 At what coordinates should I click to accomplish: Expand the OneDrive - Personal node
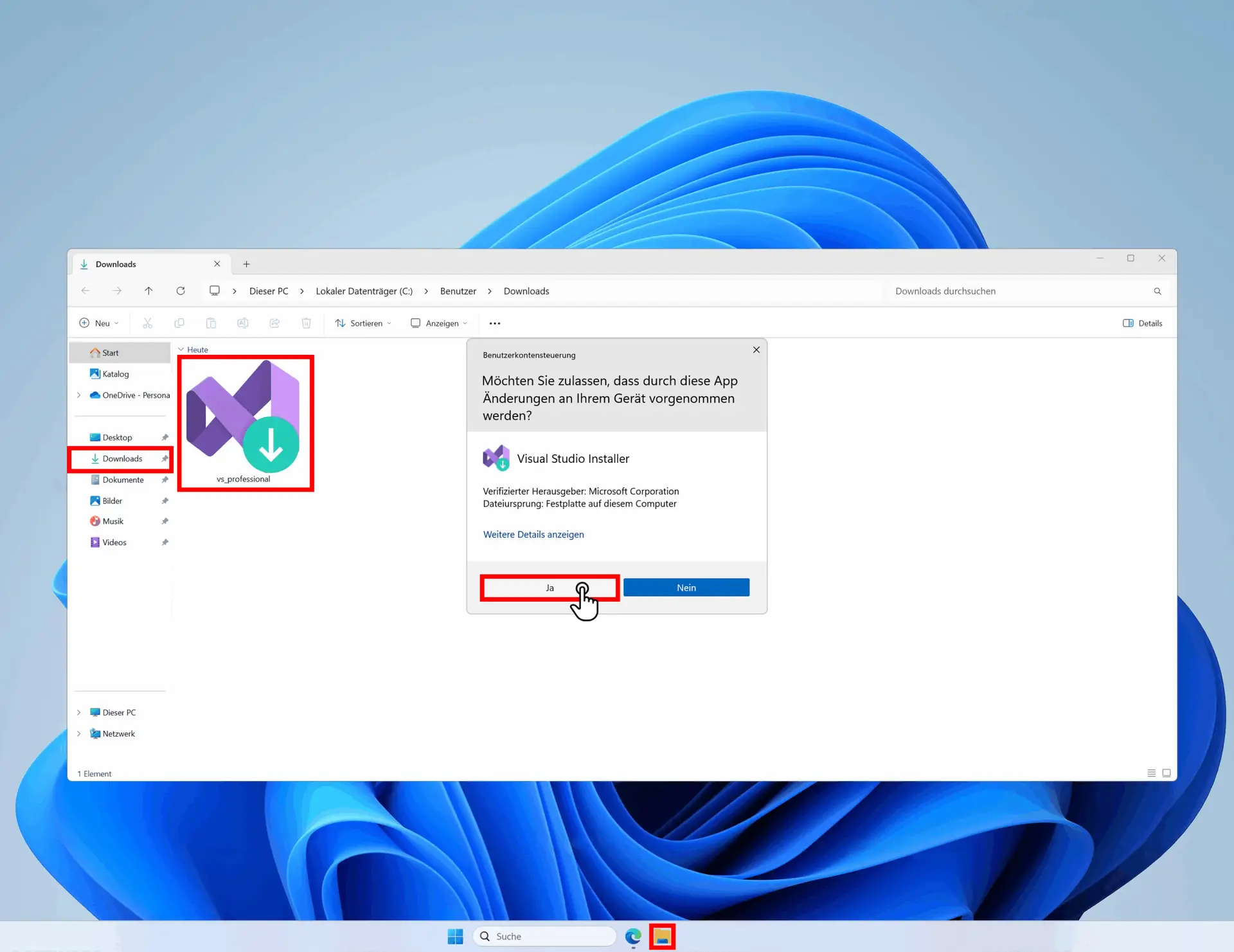click(79, 395)
